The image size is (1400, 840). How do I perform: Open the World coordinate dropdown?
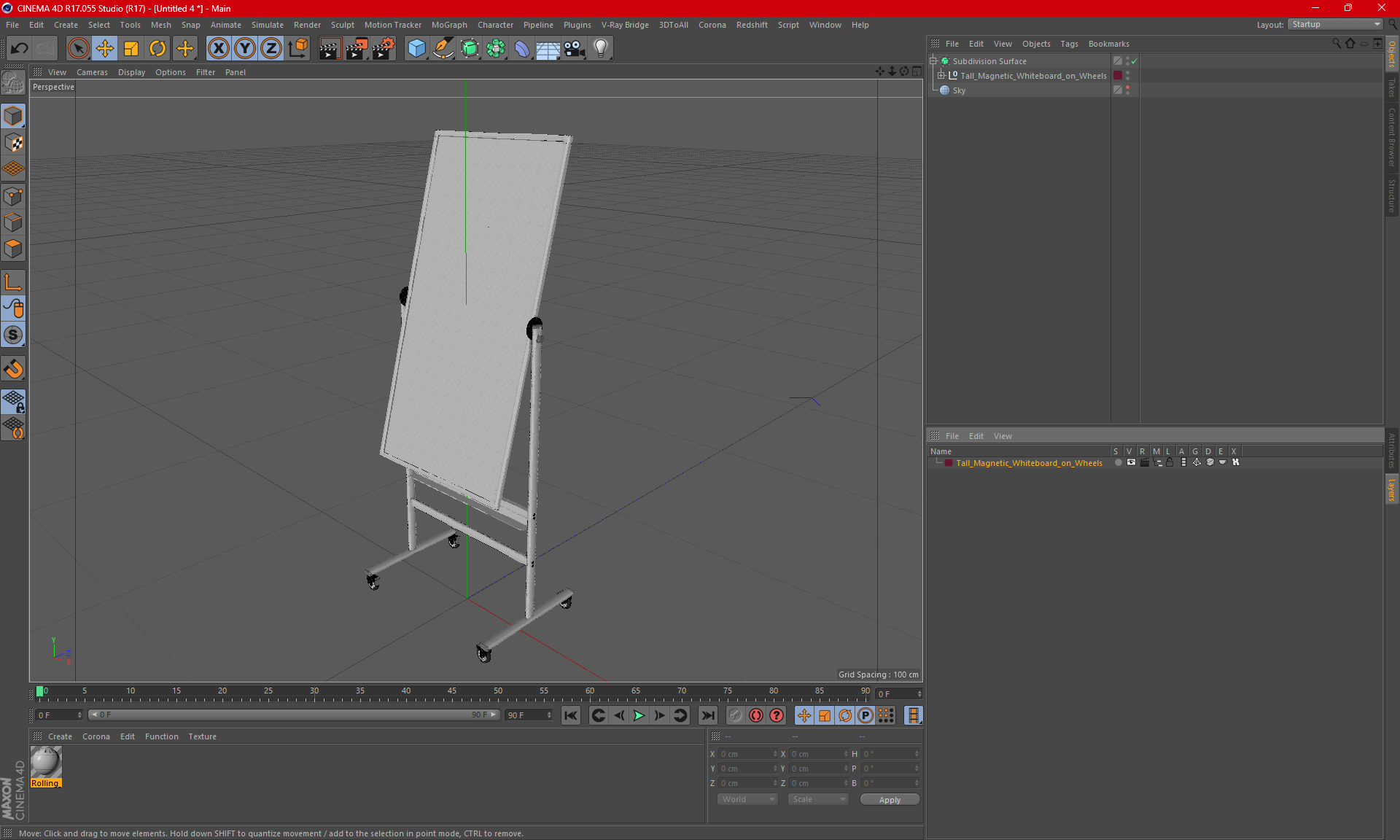747,799
